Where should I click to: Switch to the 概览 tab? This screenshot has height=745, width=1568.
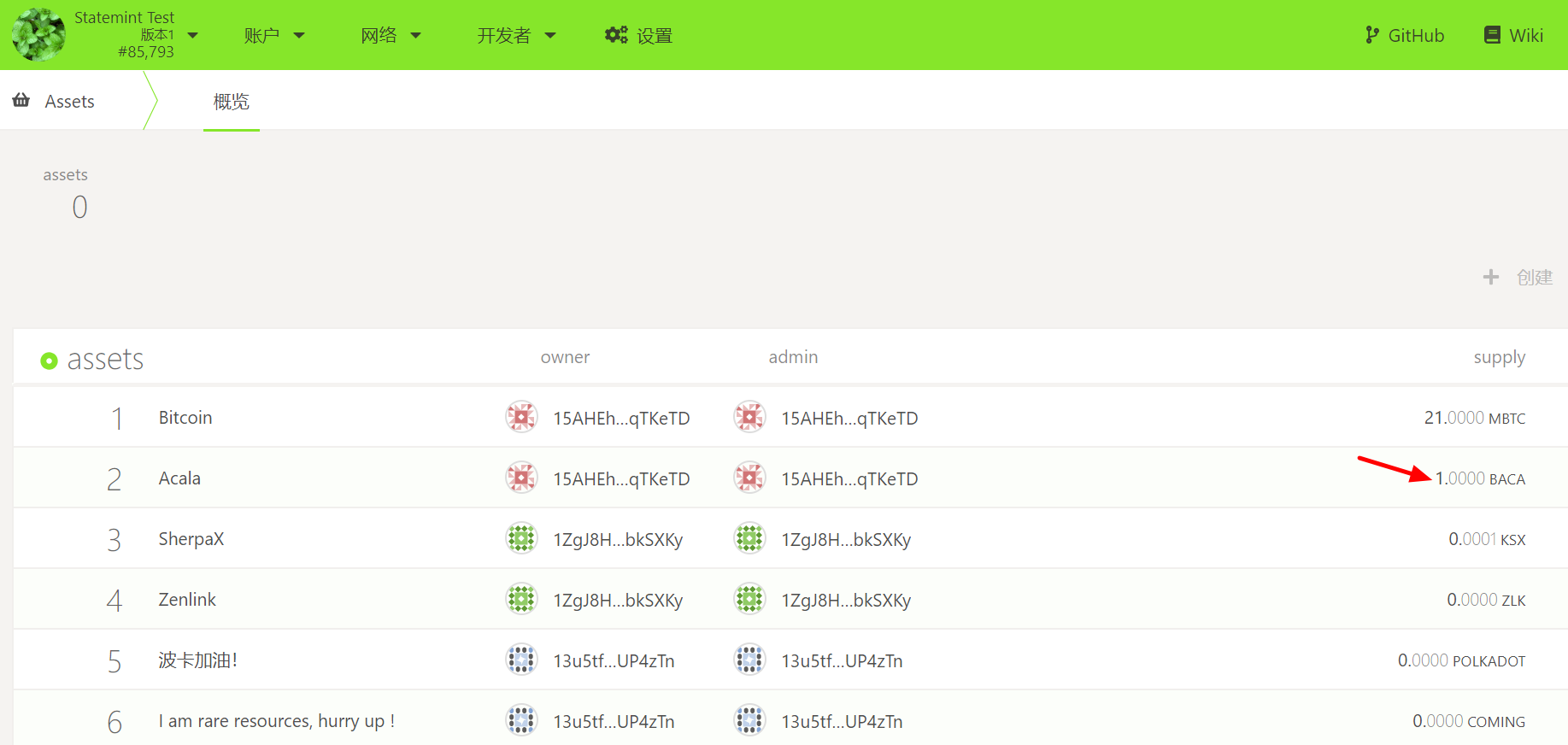click(x=232, y=102)
